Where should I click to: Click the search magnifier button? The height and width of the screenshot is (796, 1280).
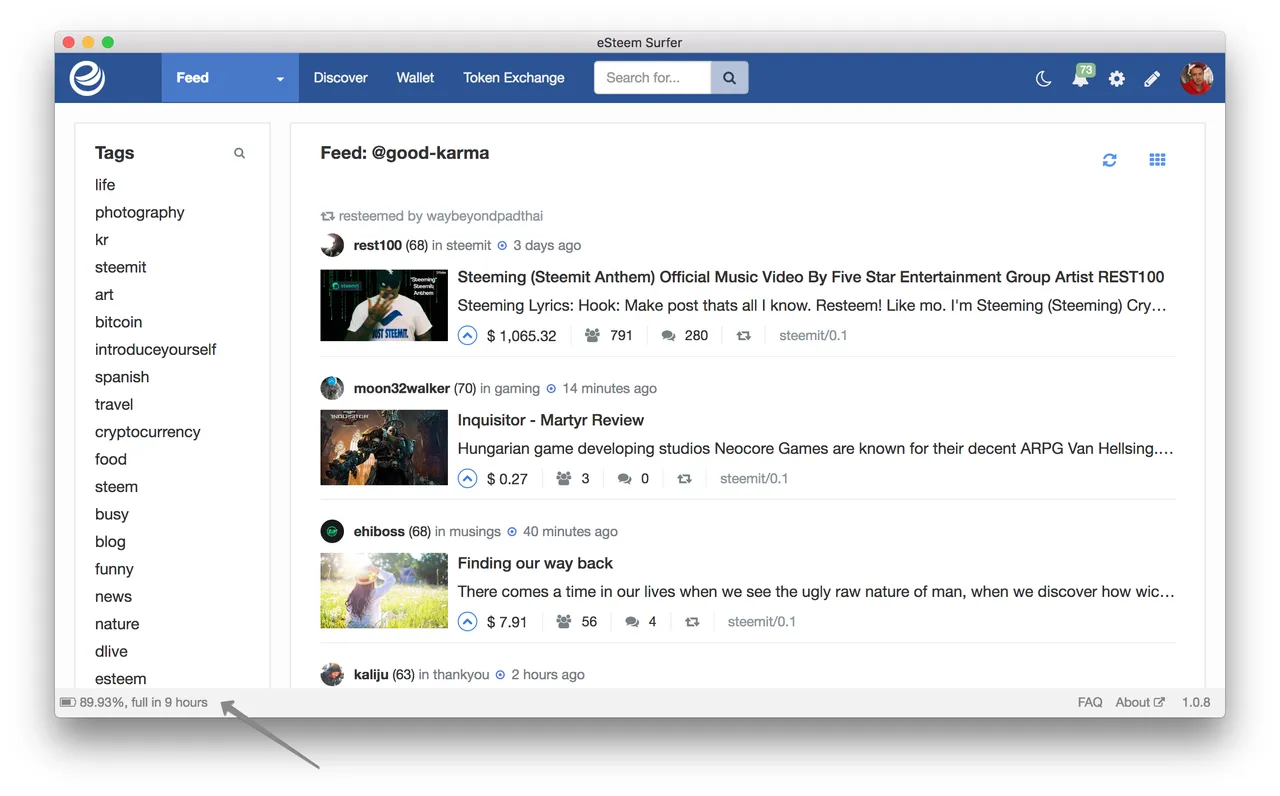point(730,78)
